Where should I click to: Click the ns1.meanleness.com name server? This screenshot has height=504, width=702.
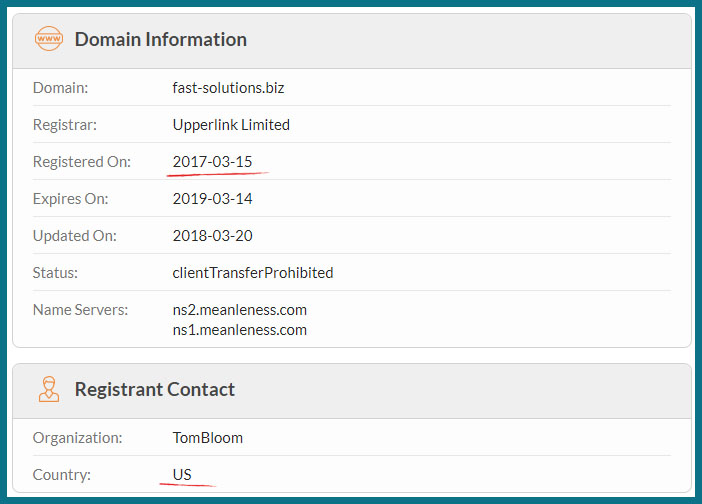tap(240, 330)
